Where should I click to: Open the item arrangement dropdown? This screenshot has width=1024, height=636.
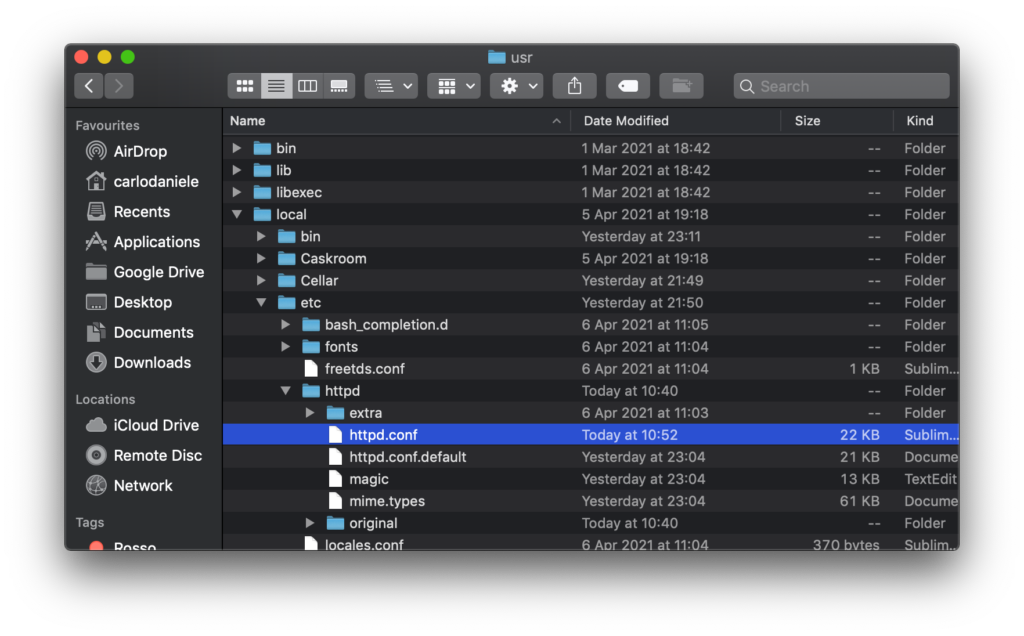coord(391,86)
